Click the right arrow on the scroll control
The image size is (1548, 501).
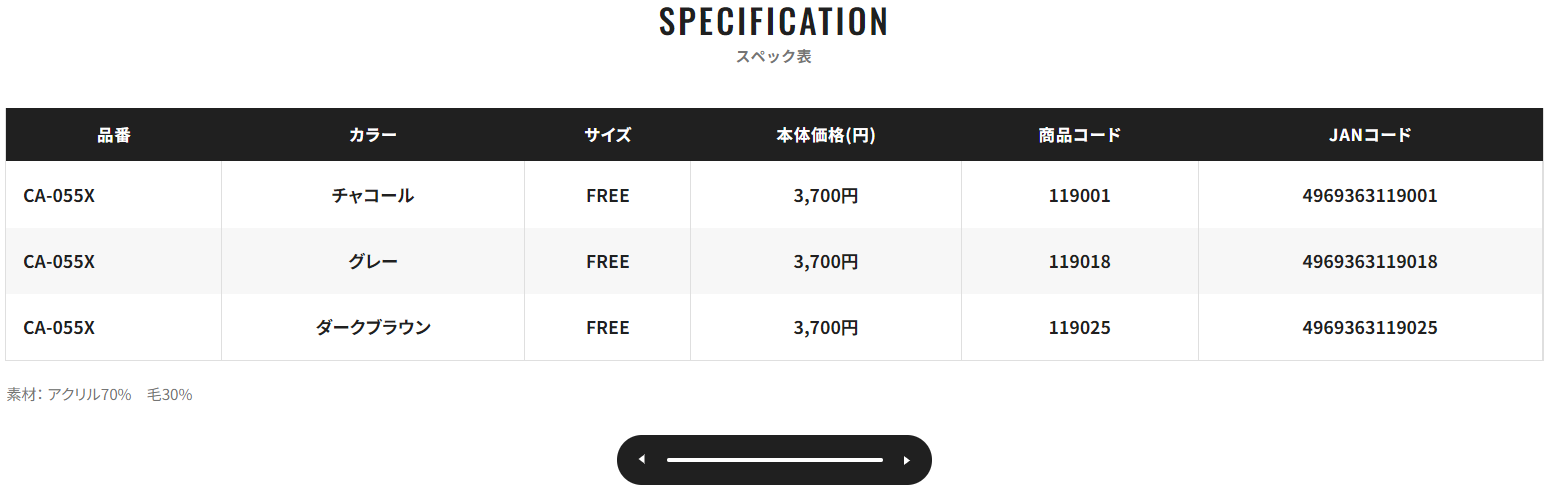coord(907,460)
